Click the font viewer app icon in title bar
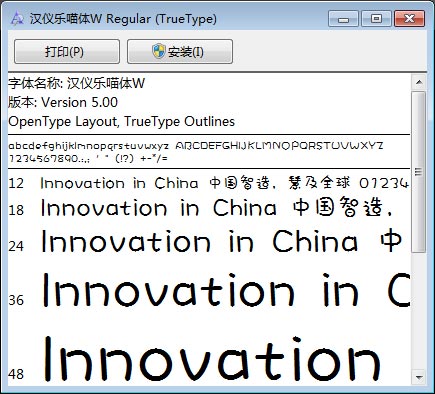The width and height of the screenshot is (435, 394). tap(17, 18)
